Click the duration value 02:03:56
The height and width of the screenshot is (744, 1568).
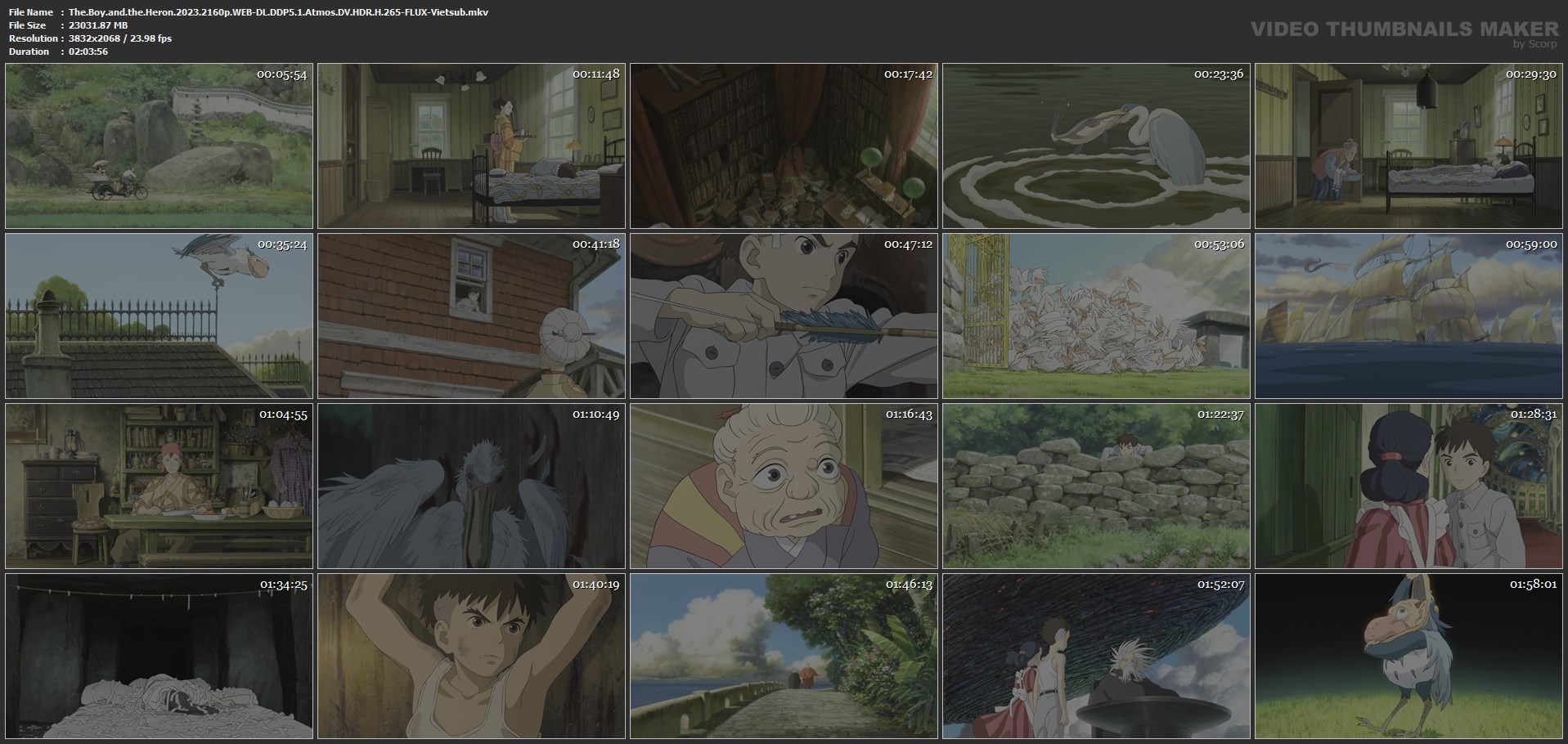click(88, 52)
